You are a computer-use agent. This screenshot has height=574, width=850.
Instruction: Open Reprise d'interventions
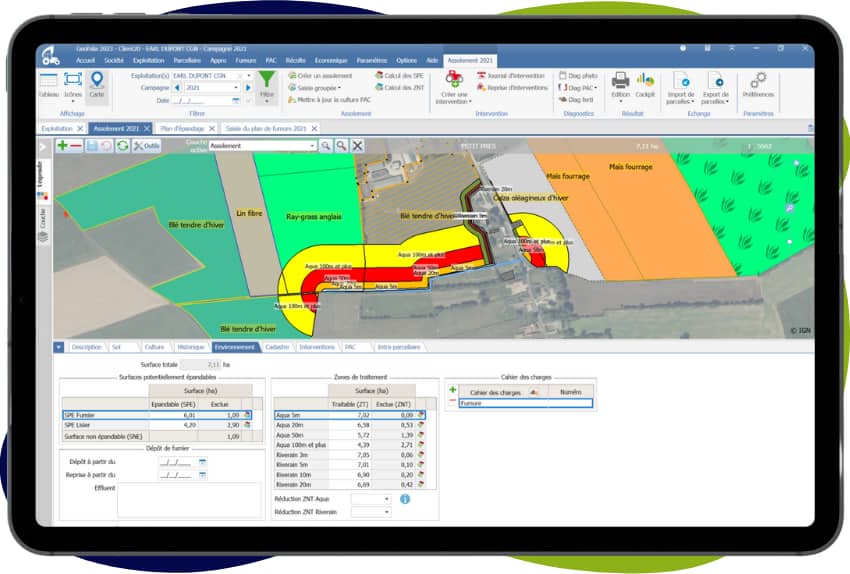512,88
